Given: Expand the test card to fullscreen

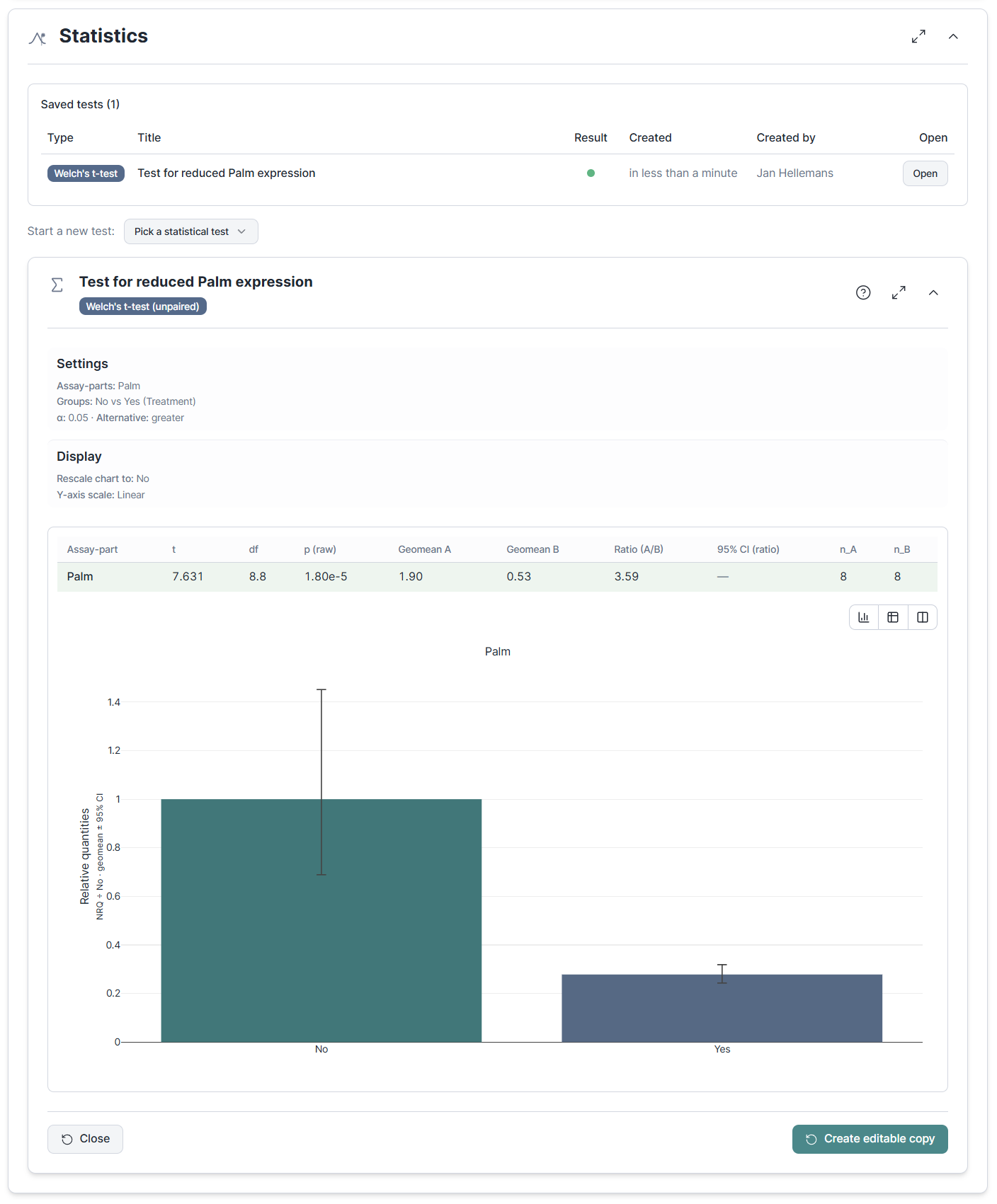Looking at the screenshot, I should tap(899, 292).
